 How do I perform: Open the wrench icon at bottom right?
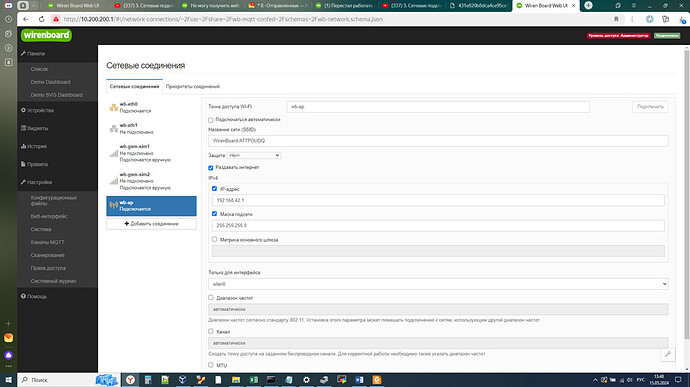tap(668, 354)
